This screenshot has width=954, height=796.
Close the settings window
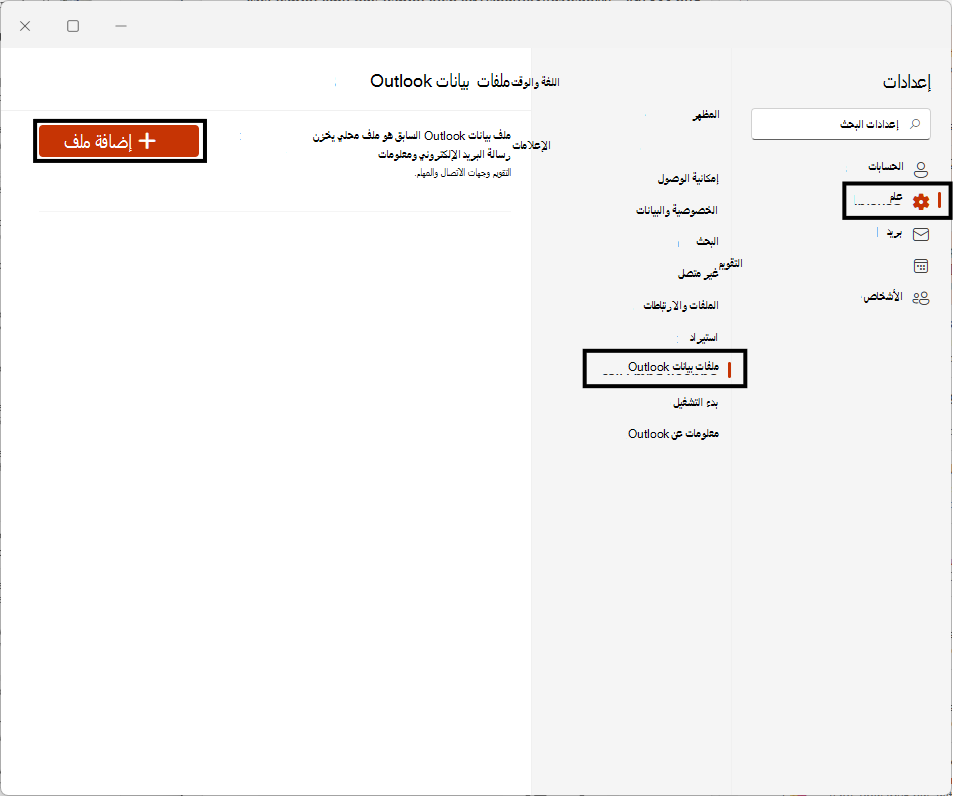click(25, 26)
